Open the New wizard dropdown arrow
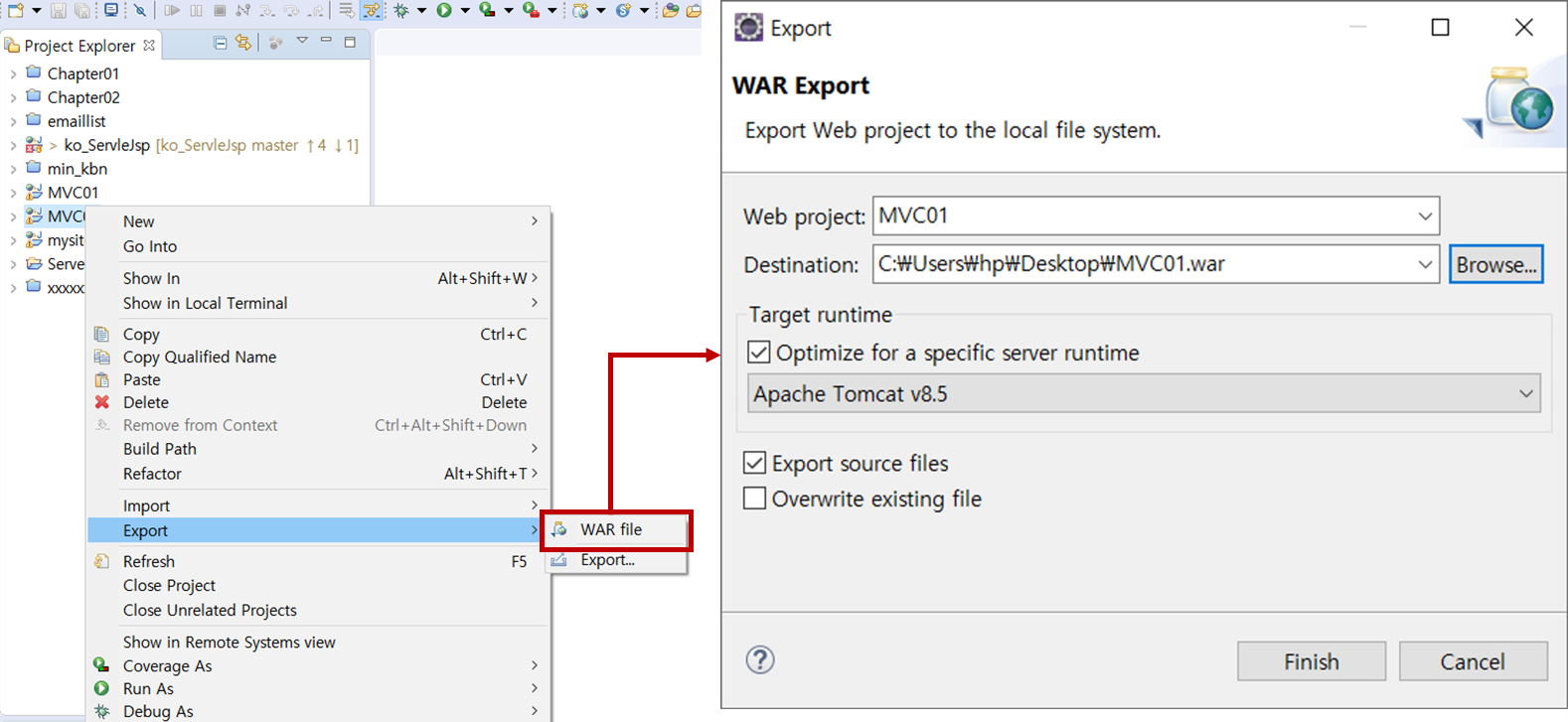1568x722 pixels. [37, 10]
